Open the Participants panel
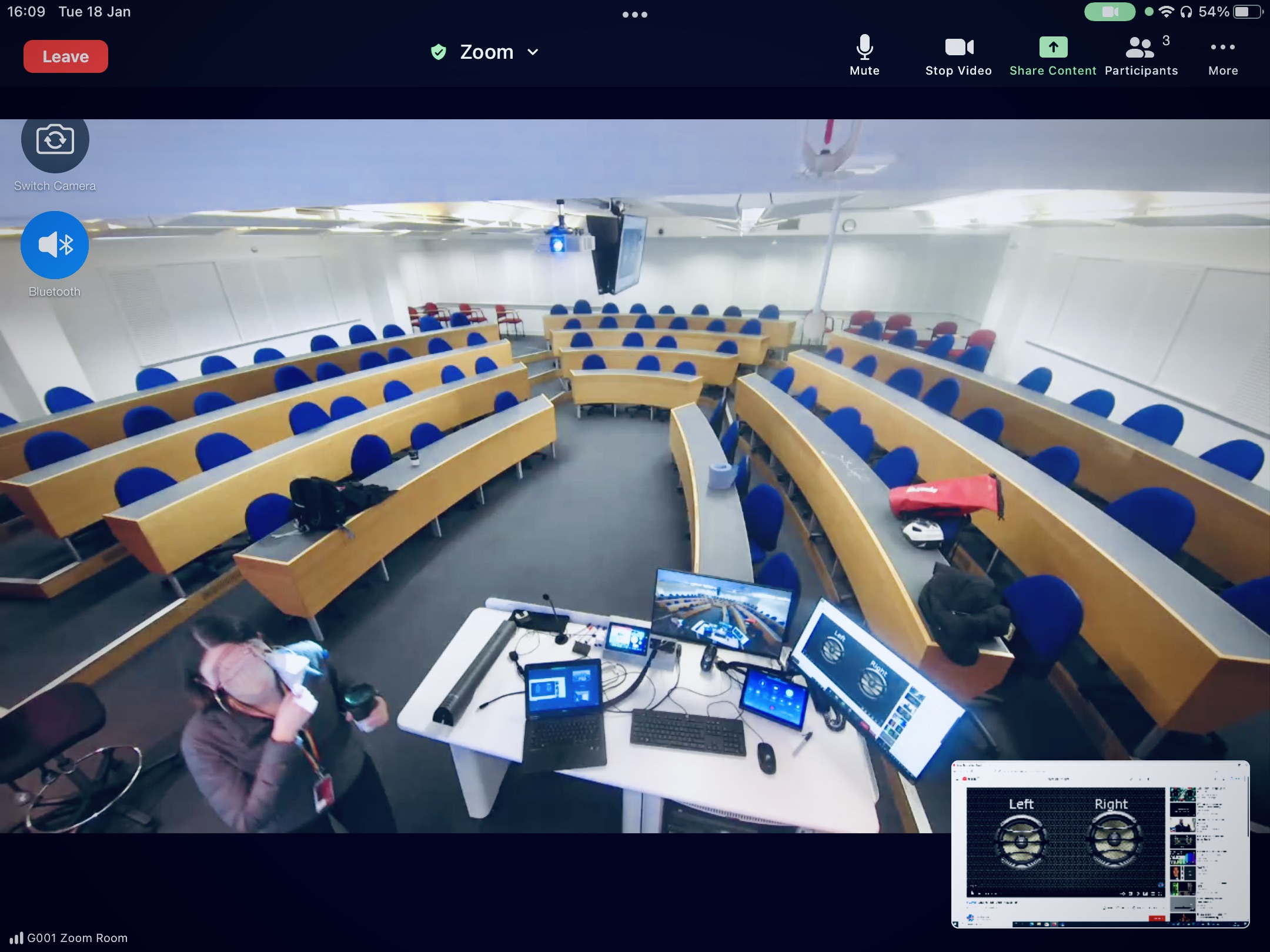The height and width of the screenshot is (952, 1270). click(1141, 55)
